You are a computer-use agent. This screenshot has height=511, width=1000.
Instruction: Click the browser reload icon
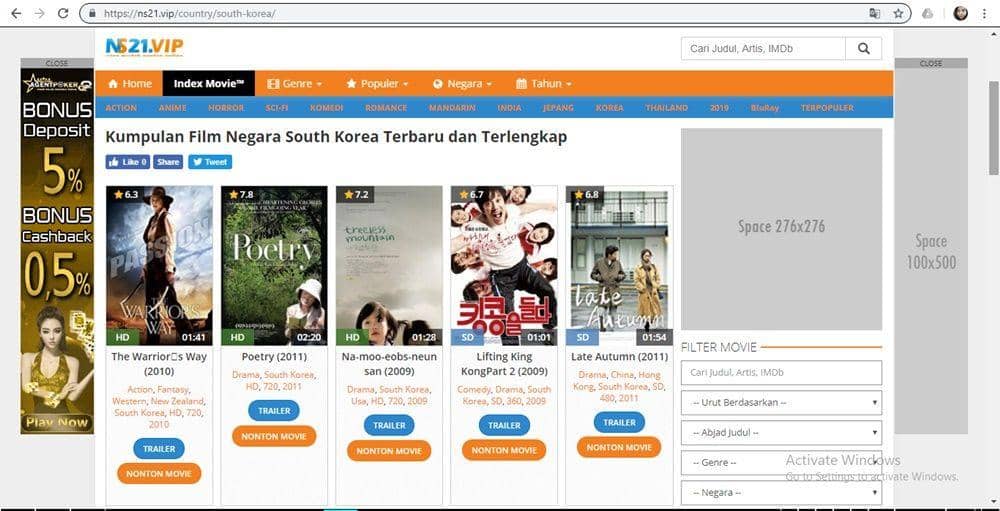[63, 14]
